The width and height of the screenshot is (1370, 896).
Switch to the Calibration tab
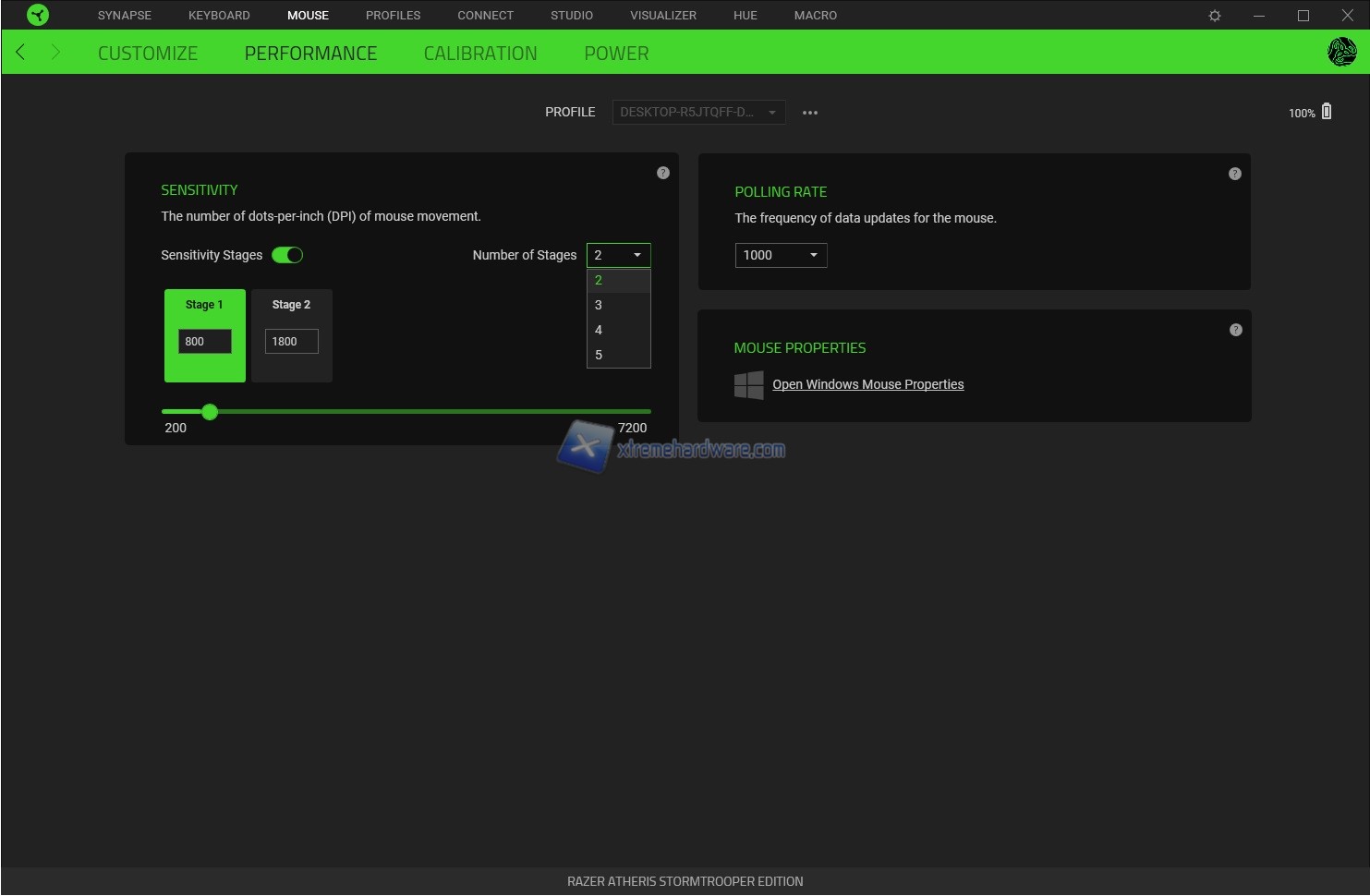click(x=480, y=54)
